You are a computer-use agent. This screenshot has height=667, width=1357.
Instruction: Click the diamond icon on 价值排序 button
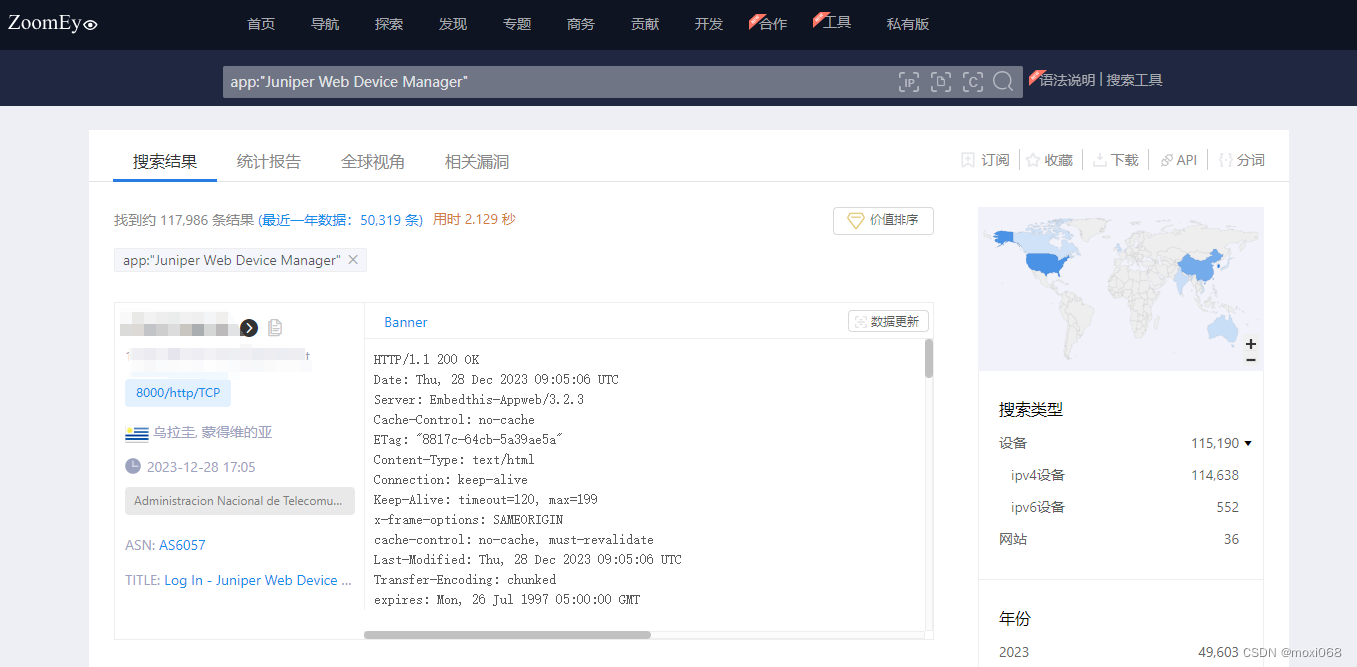(x=855, y=220)
